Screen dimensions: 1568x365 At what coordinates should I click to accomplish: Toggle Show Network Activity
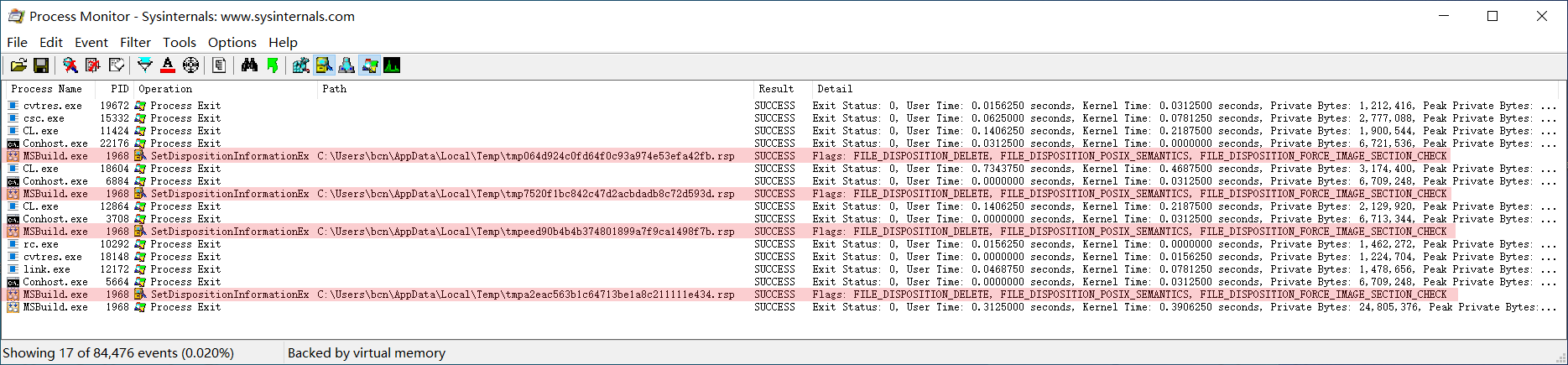point(346,65)
